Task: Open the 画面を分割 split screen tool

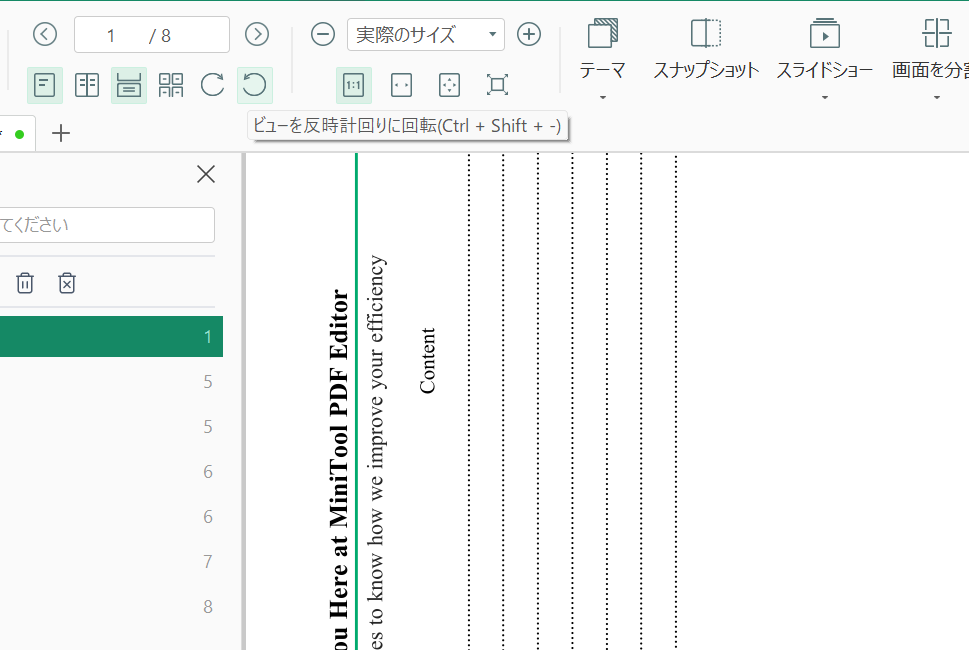Action: coord(933,49)
